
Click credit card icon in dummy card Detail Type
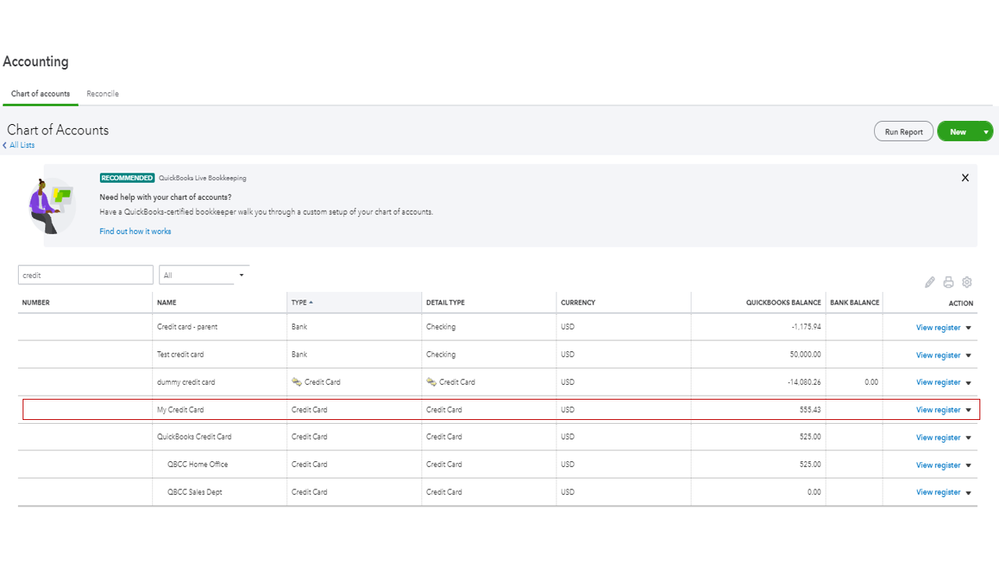(431, 382)
